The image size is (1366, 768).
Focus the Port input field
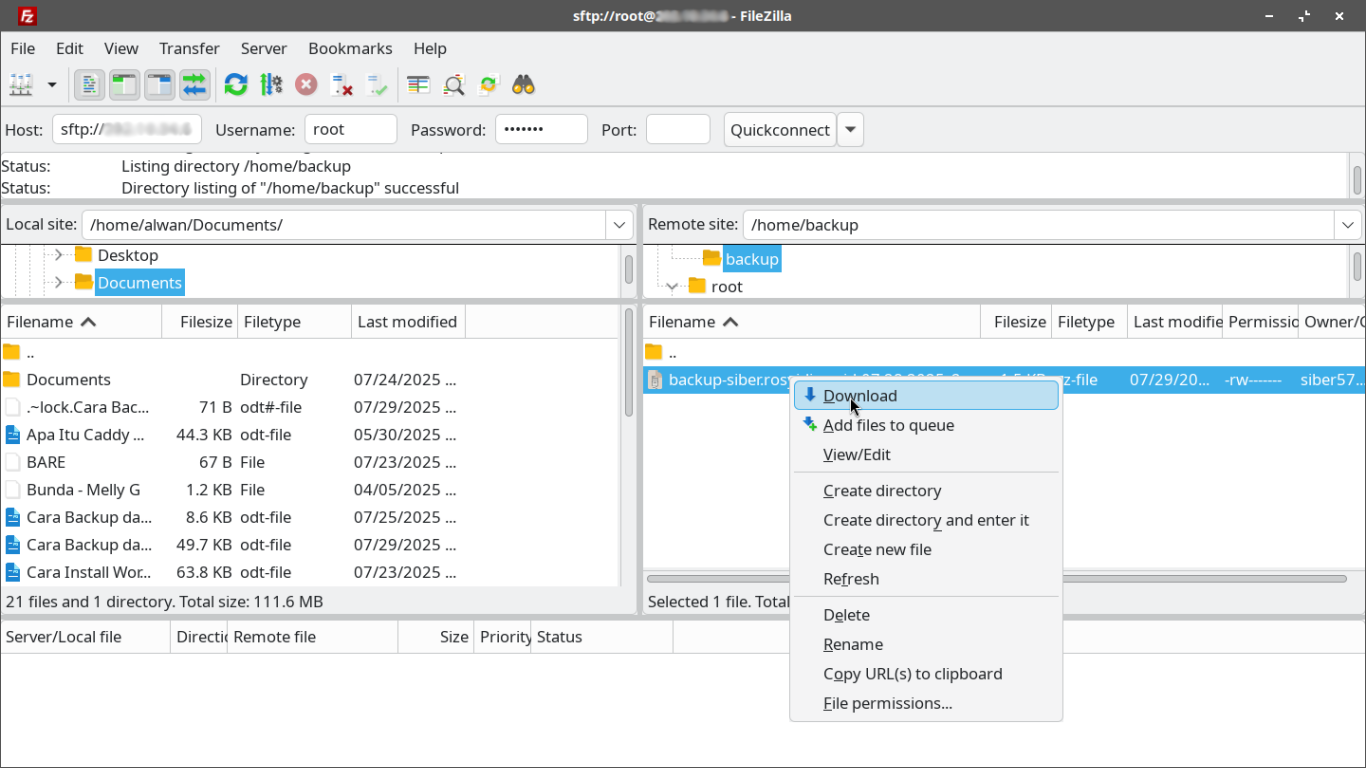(x=678, y=130)
